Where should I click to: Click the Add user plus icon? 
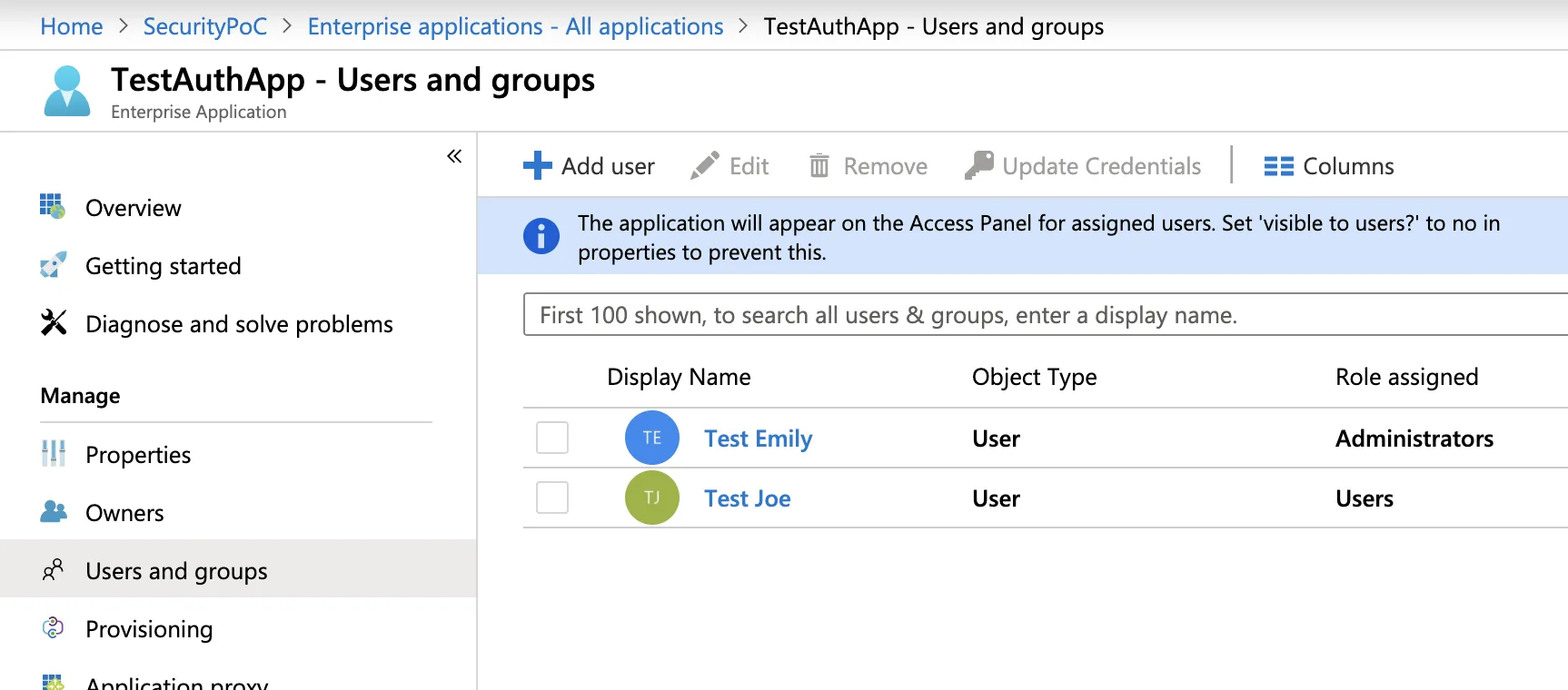(x=537, y=165)
